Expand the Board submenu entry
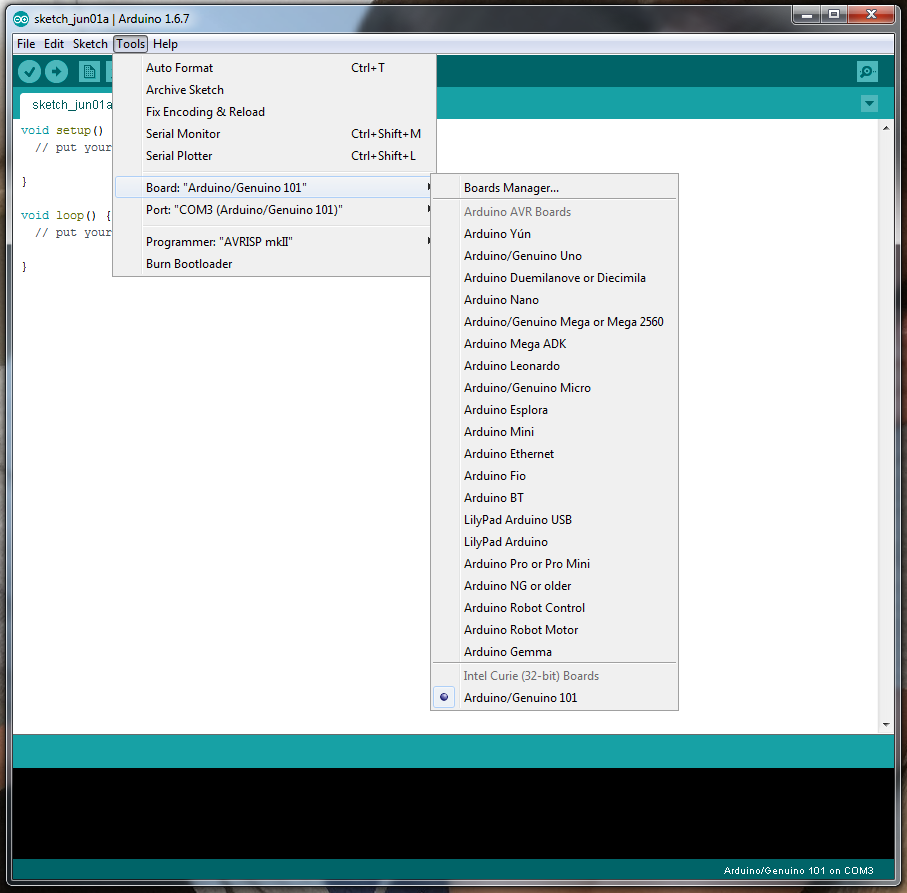Screen dimensions: 907x893 point(272,187)
